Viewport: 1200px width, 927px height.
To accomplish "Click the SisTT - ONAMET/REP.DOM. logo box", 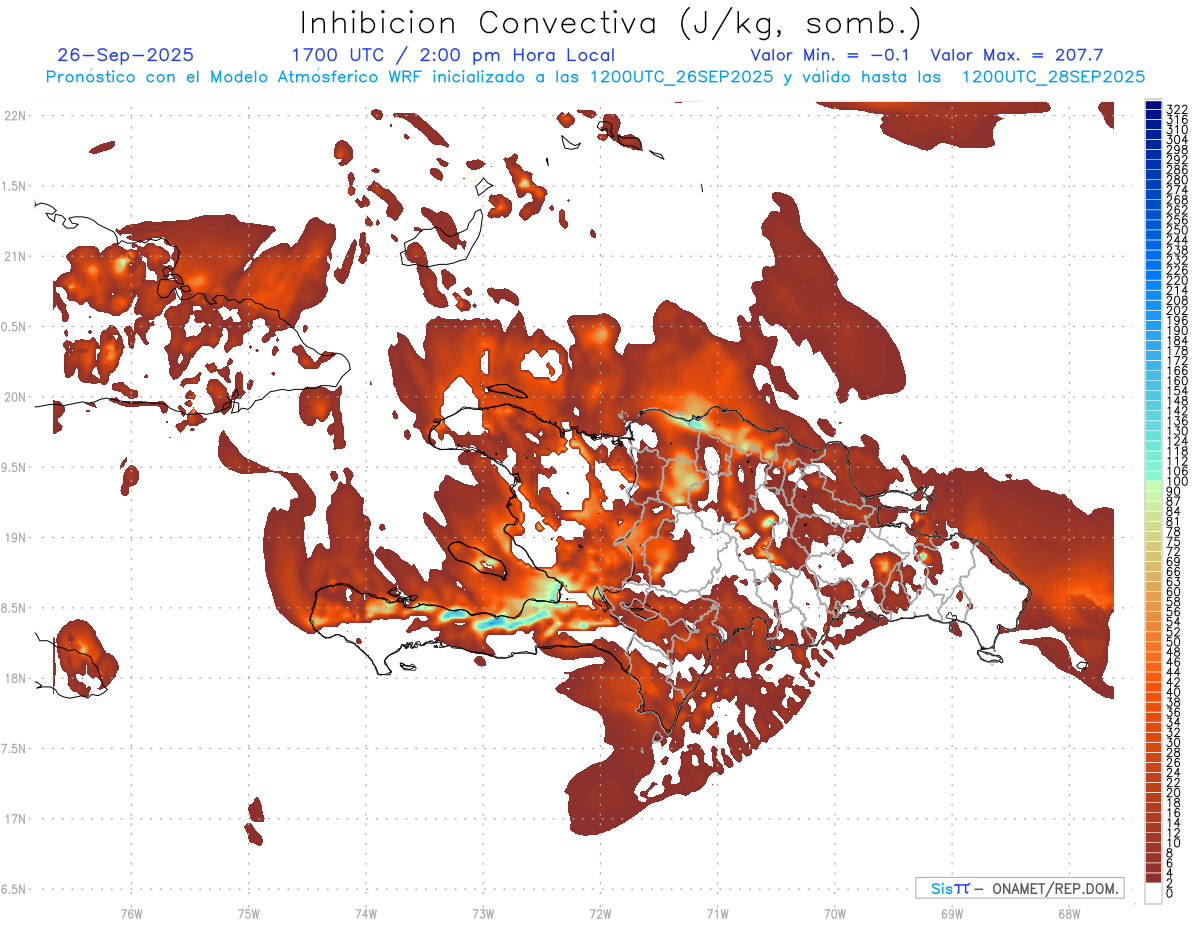I will 1020,888.
